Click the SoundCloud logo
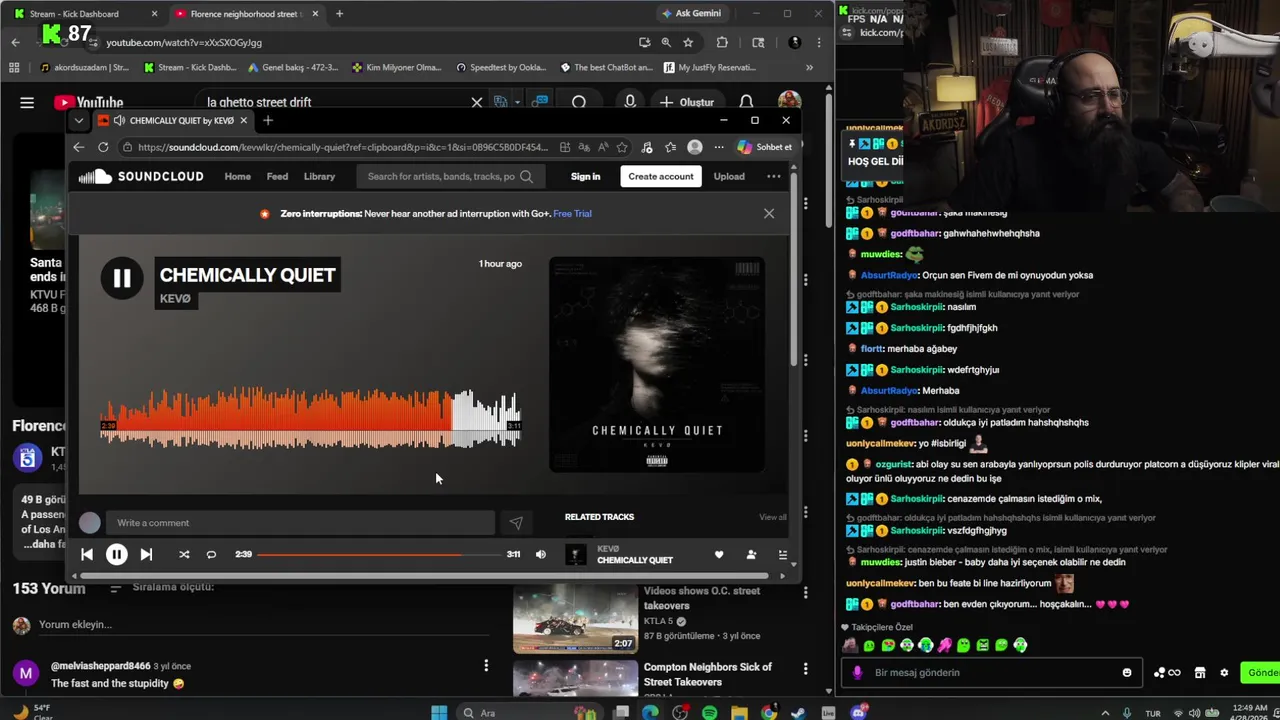The image size is (1280, 720). pyautogui.click(x=141, y=176)
